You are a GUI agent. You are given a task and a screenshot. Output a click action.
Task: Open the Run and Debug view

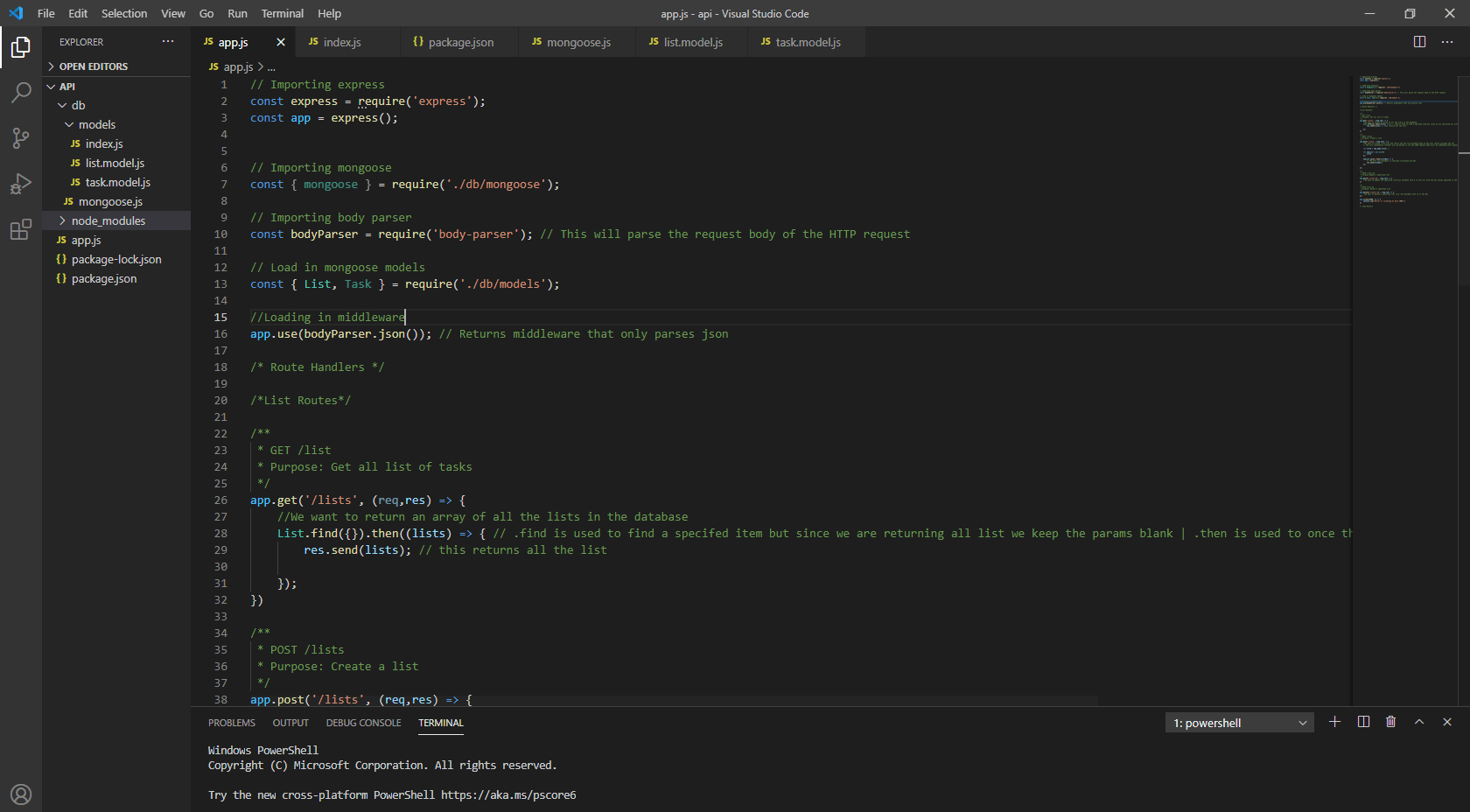point(21,184)
